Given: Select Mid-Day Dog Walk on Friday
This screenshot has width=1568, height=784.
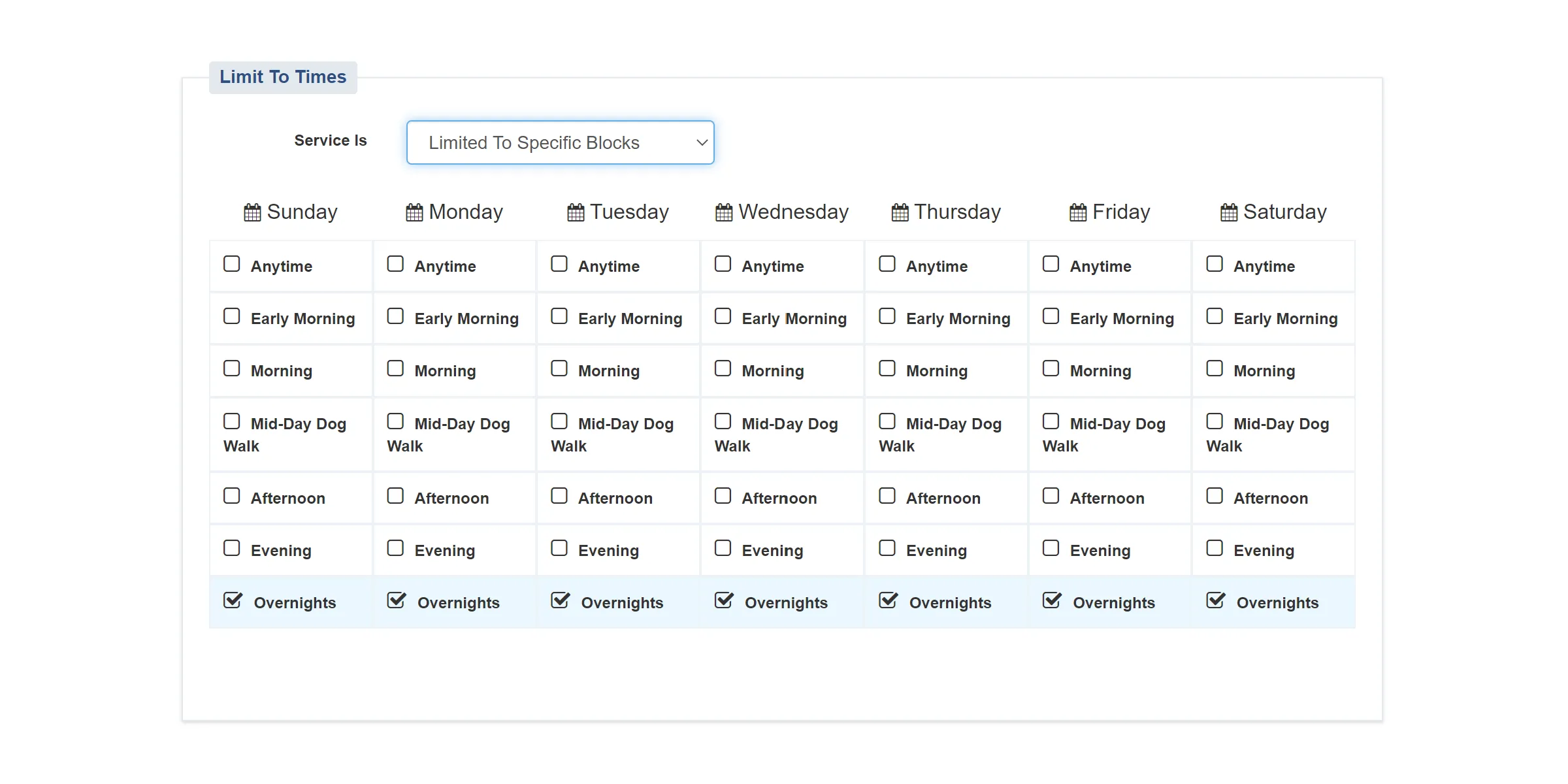Looking at the screenshot, I should (x=1051, y=421).
